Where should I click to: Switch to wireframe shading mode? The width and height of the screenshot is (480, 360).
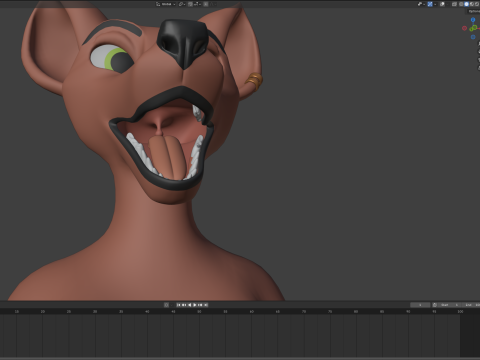(x=461, y=4)
